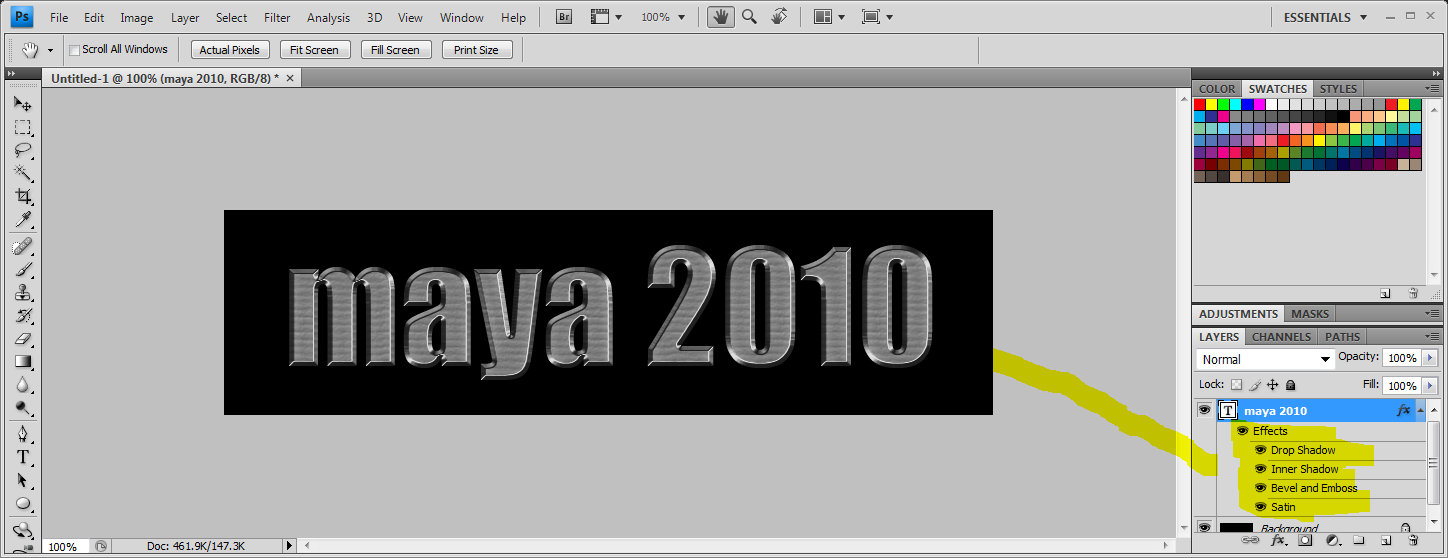
Task: Select the Eyedropper tool
Action: [23, 219]
